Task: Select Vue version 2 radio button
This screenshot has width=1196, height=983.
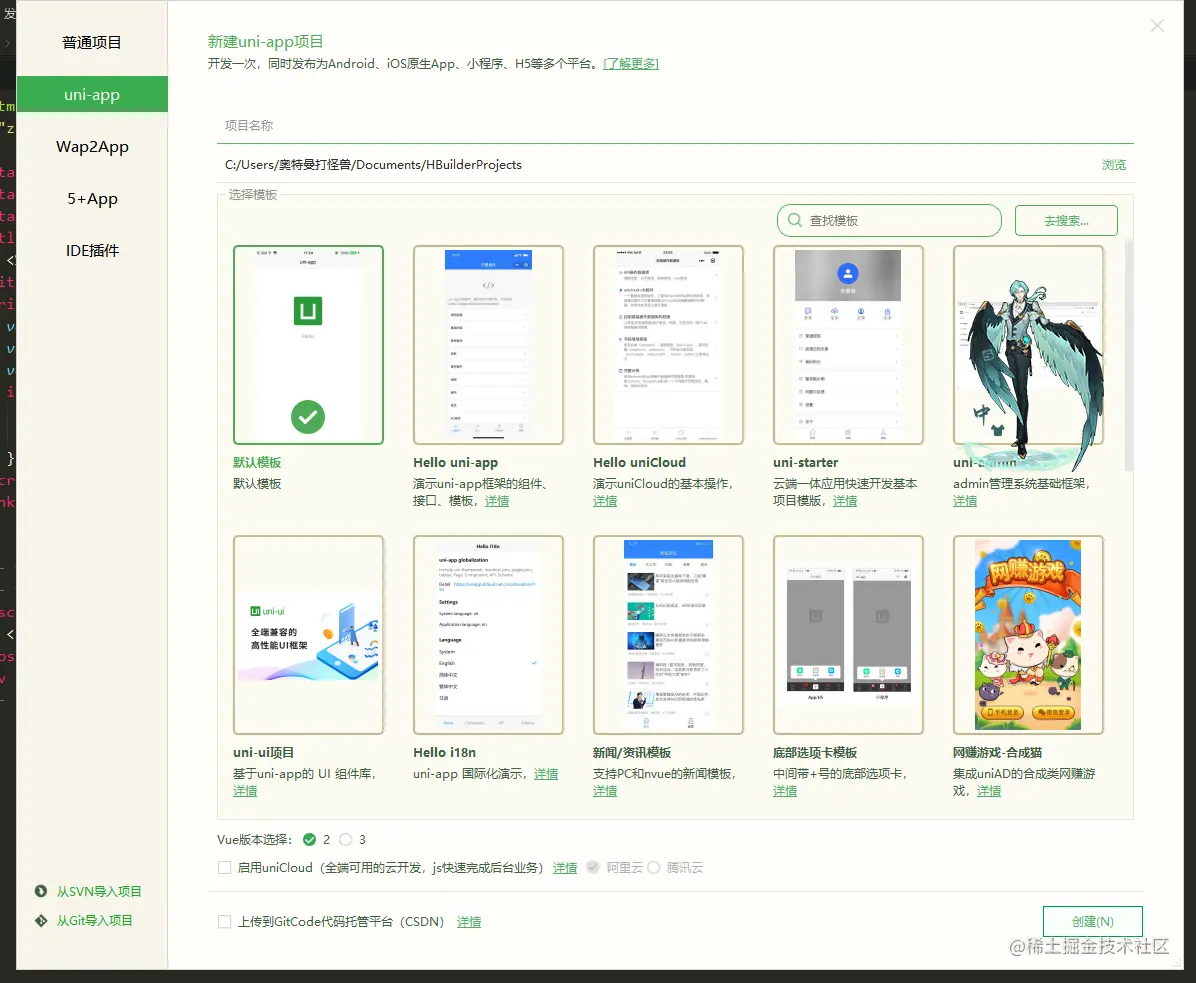Action: tap(309, 840)
